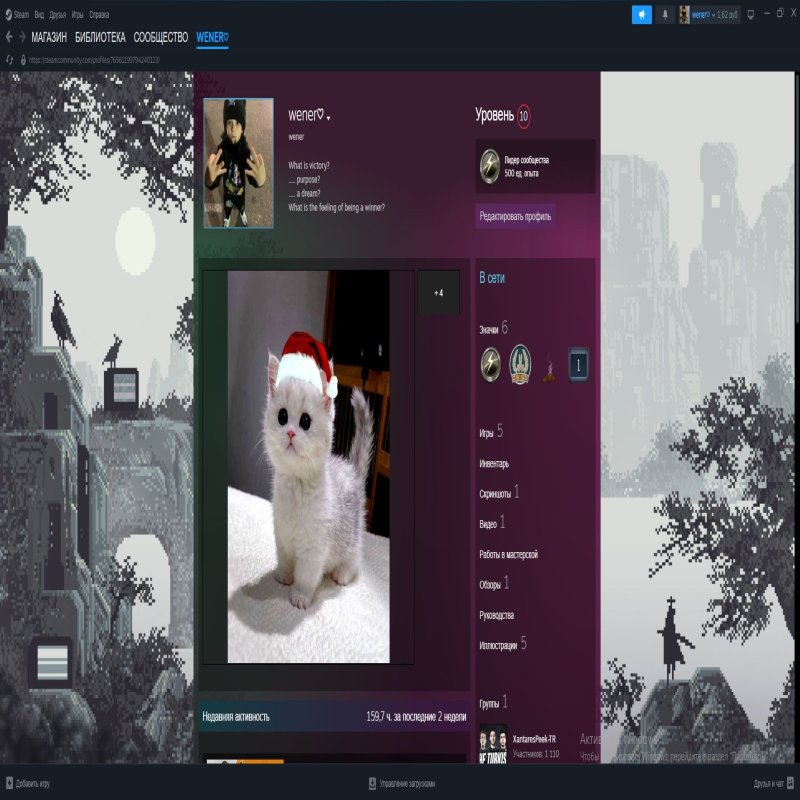Go to the МАГАЗИН tab
The image size is (800, 800).
pyautogui.click(x=49, y=38)
